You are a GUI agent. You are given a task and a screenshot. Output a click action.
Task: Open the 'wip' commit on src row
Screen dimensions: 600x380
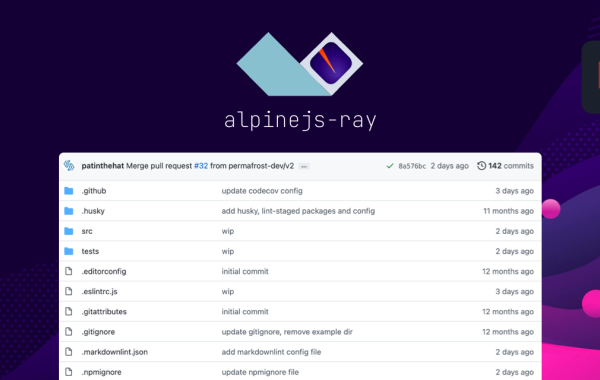tap(228, 231)
